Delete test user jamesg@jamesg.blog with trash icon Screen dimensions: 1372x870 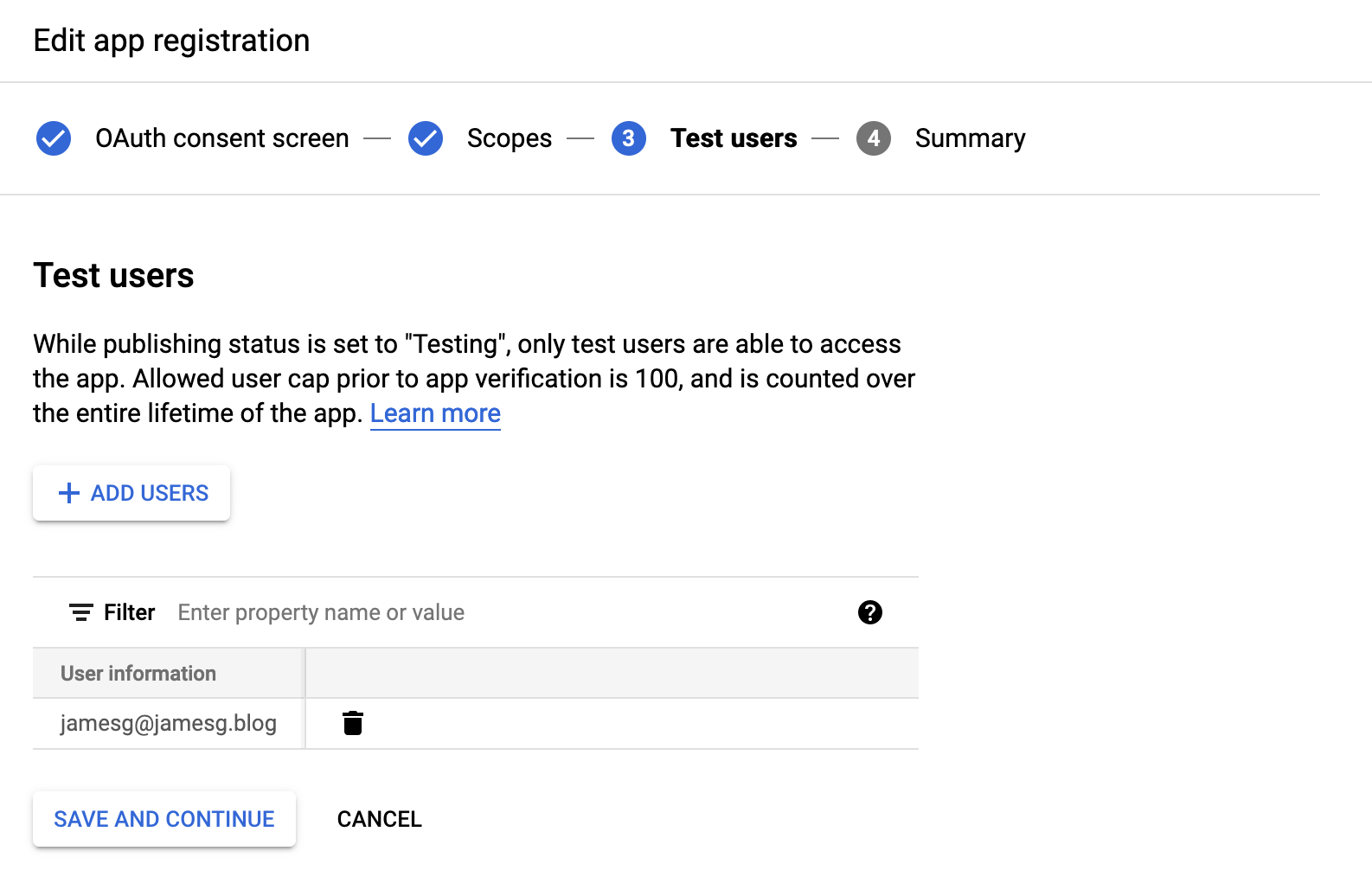click(353, 723)
